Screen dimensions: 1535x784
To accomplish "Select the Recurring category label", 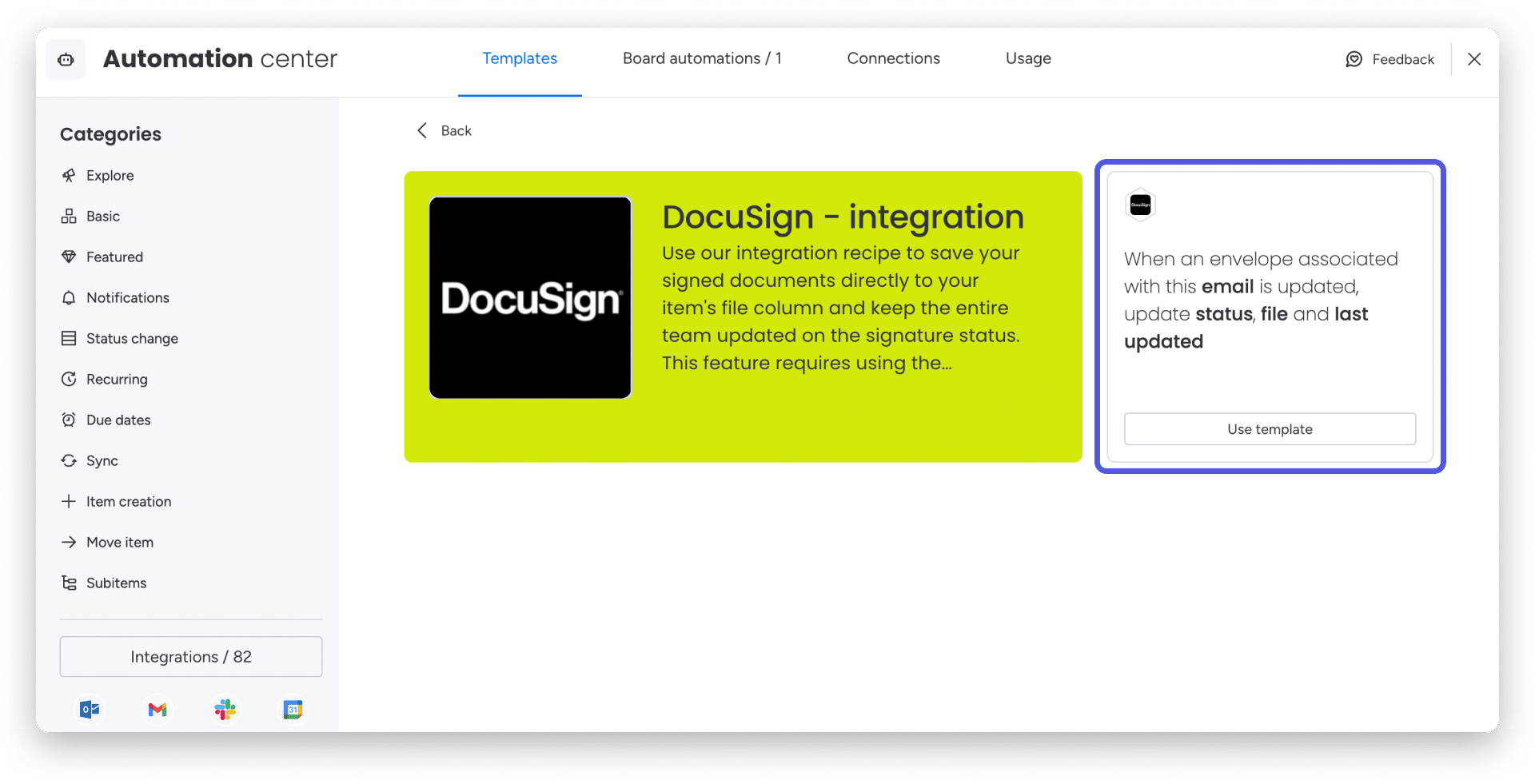I will tap(117, 379).
